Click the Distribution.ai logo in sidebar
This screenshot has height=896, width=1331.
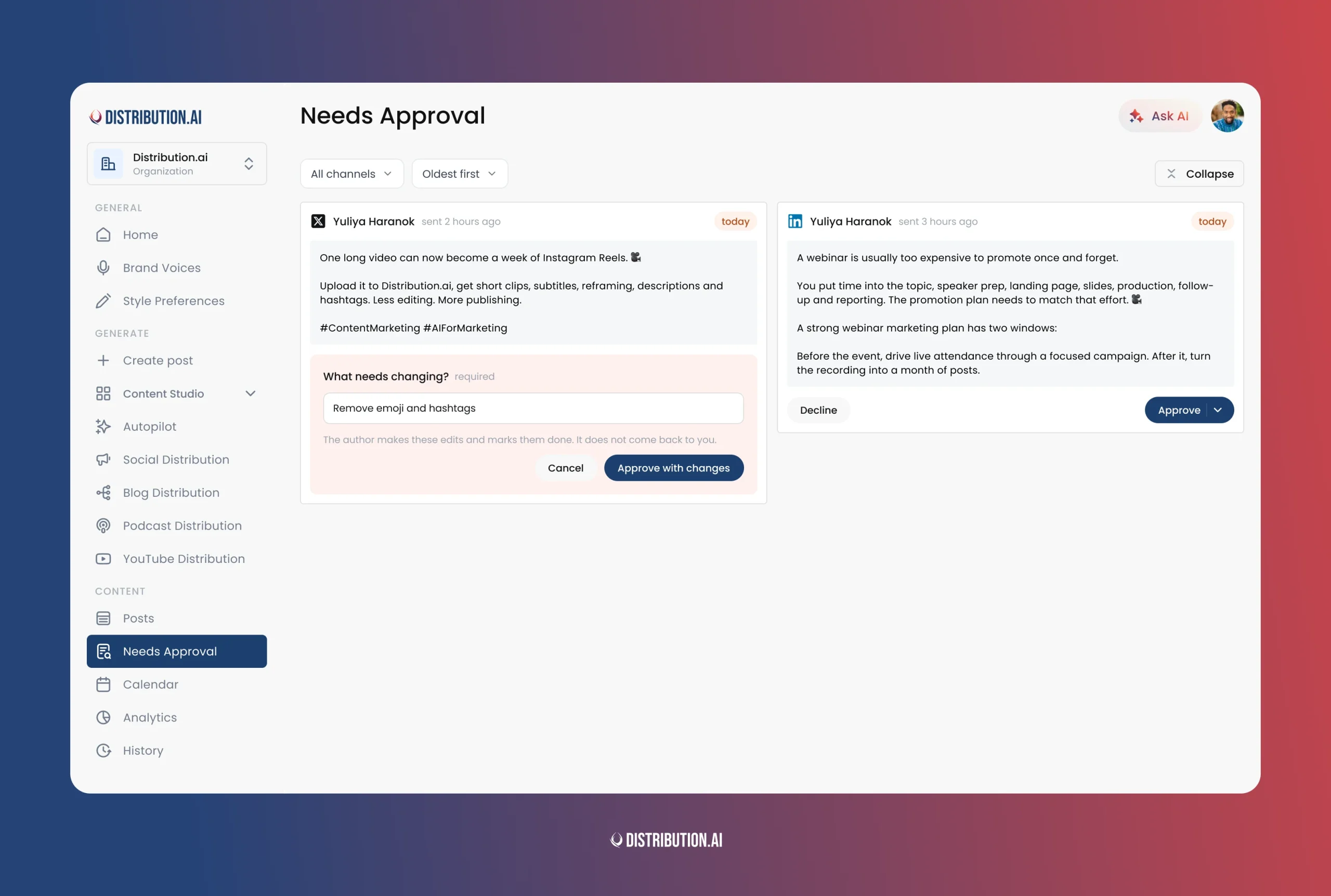point(146,117)
